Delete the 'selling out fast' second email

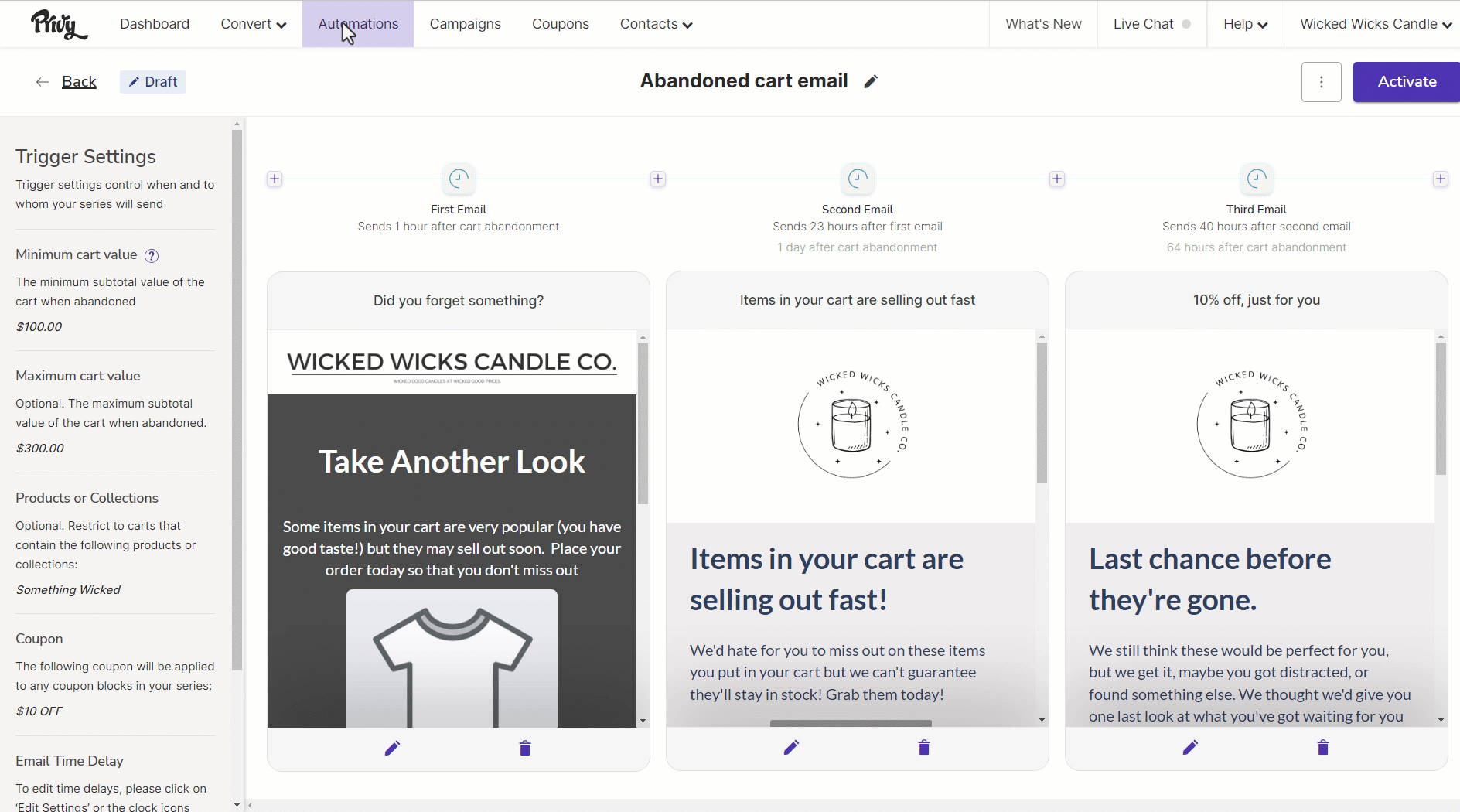(924, 747)
